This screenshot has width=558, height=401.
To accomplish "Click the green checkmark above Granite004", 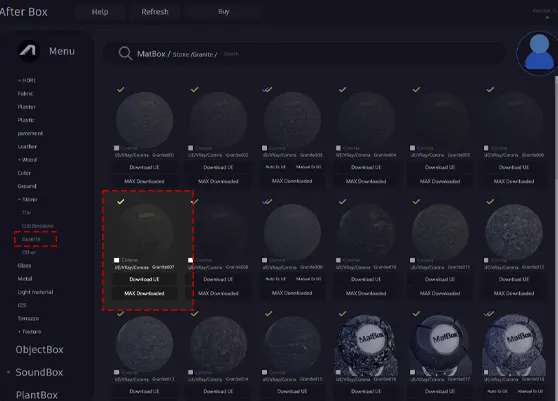I will pyautogui.click(x=342, y=89).
